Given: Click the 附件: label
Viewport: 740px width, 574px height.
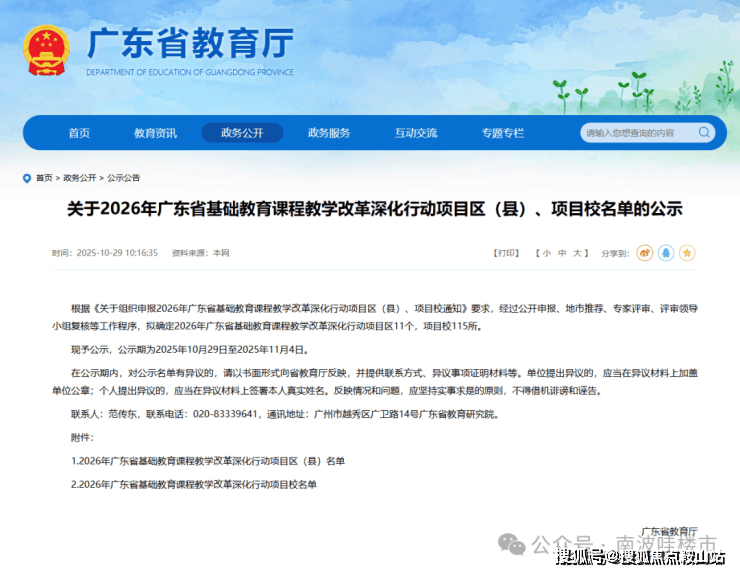Looking at the screenshot, I should (x=82, y=438).
